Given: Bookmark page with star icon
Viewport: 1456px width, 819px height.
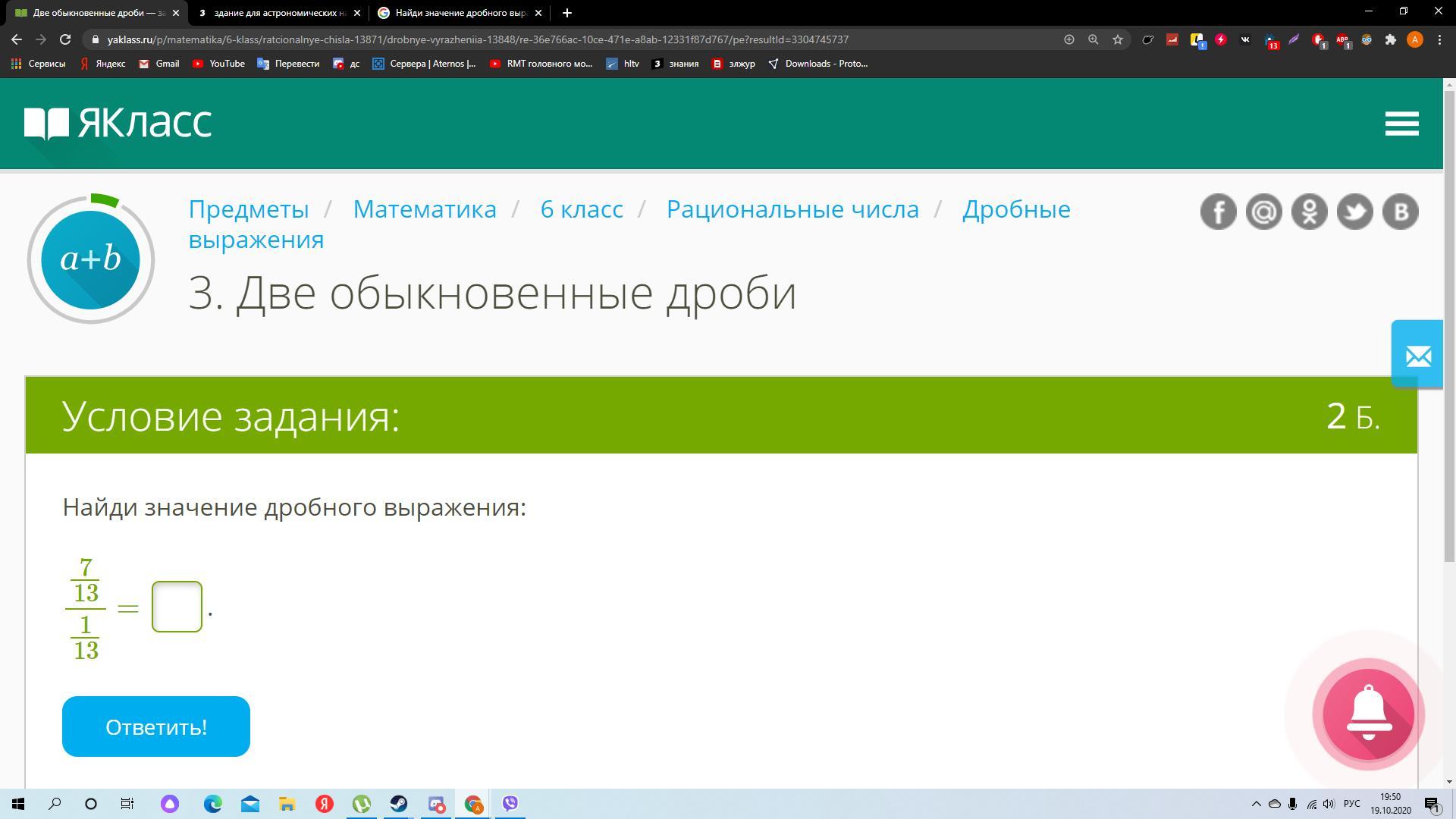Looking at the screenshot, I should coord(1117,39).
